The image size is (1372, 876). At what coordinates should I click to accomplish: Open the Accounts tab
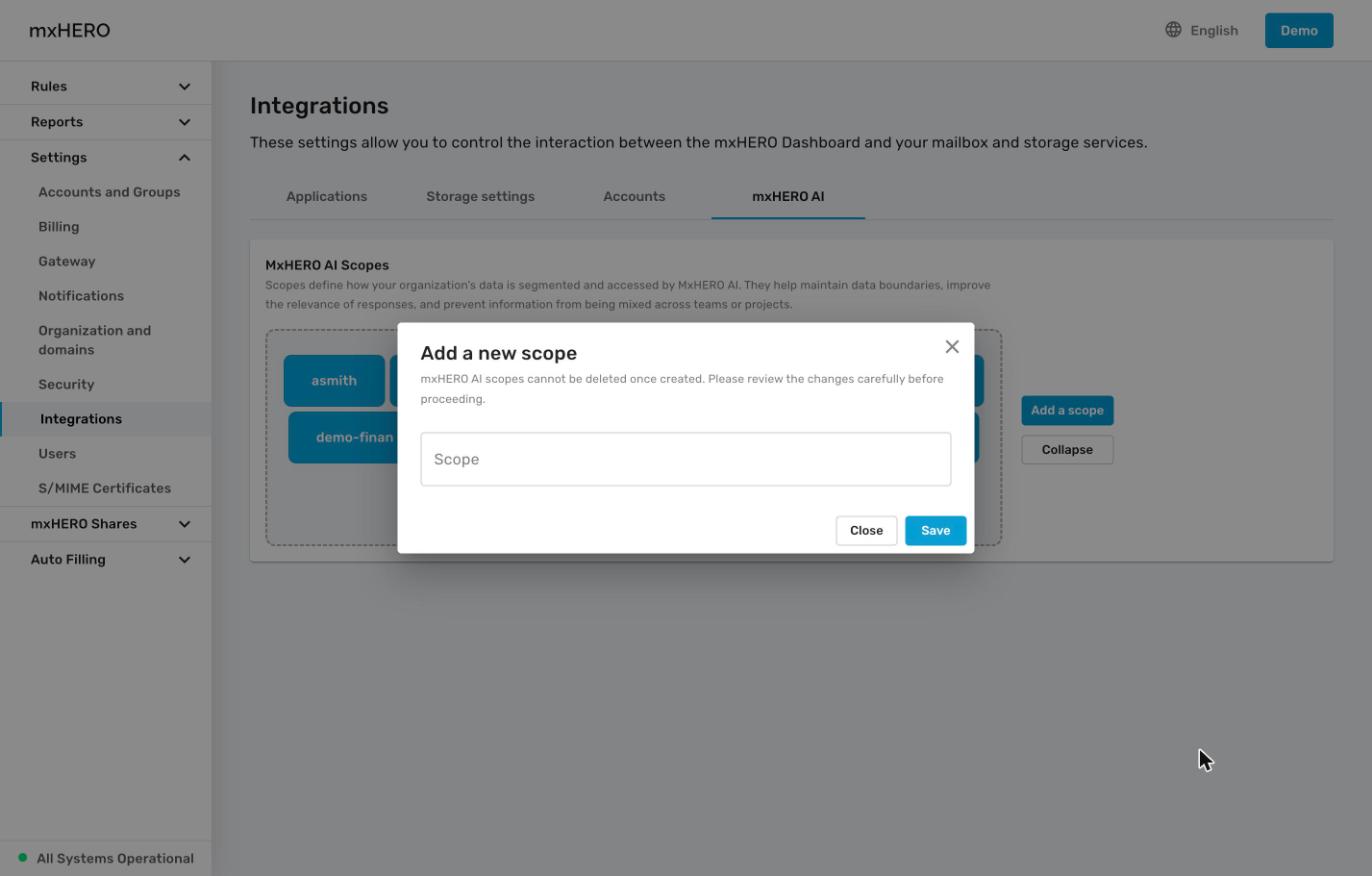click(x=634, y=197)
